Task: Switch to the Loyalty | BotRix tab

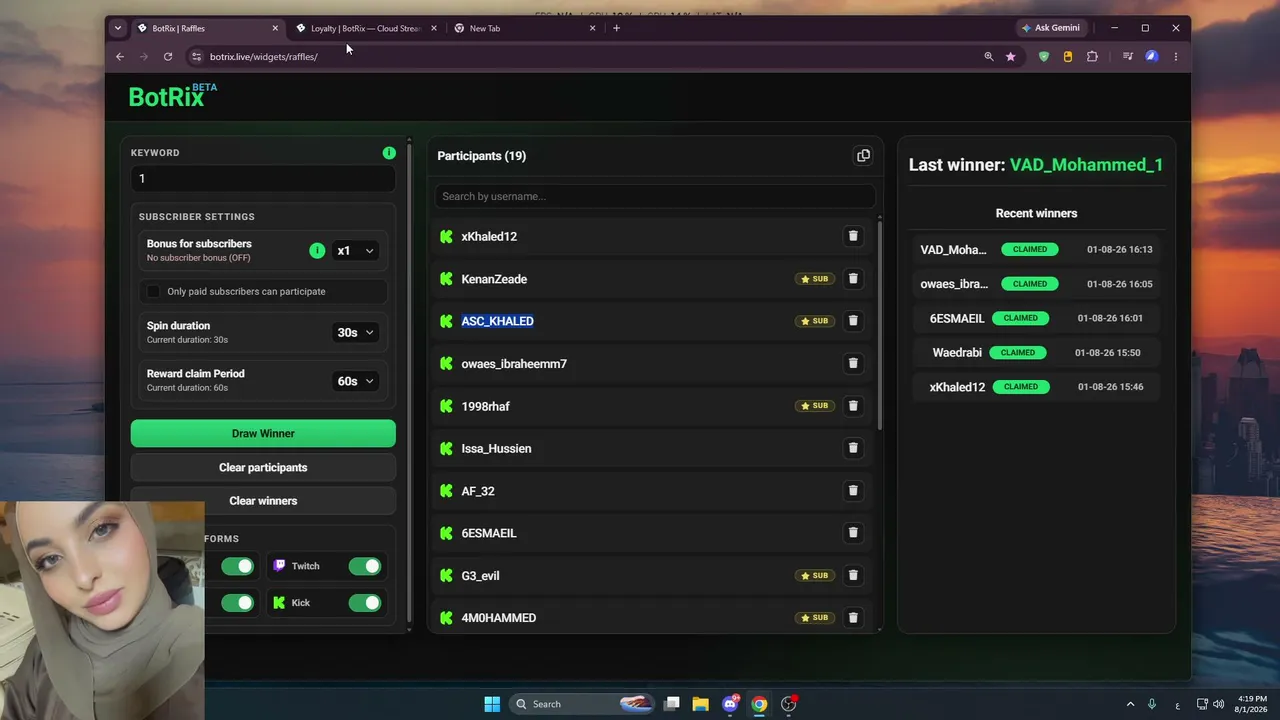Action: [x=366, y=28]
